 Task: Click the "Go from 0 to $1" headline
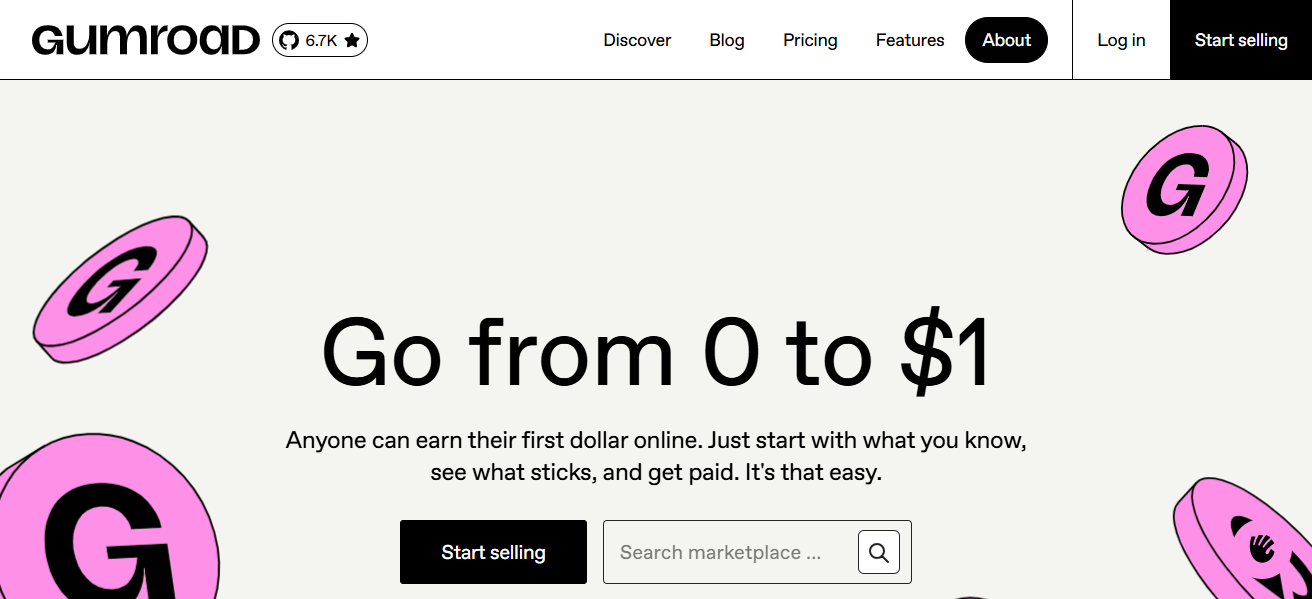(656, 354)
